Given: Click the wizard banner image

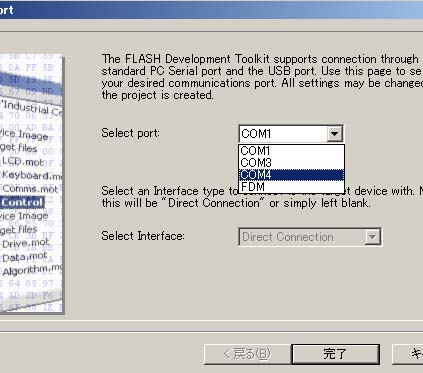Looking at the screenshot, I should pos(31,184).
